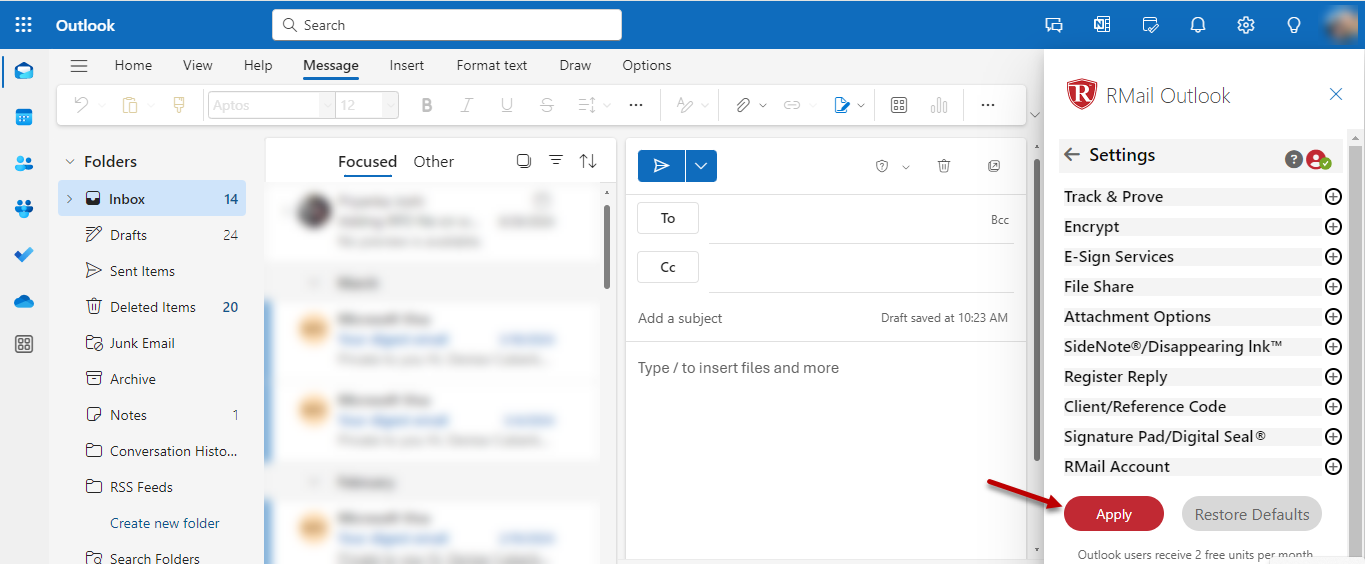The height and width of the screenshot is (564, 1365).
Task: Open the To Do checkmark app
Action: pyautogui.click(x=24, y=255)
